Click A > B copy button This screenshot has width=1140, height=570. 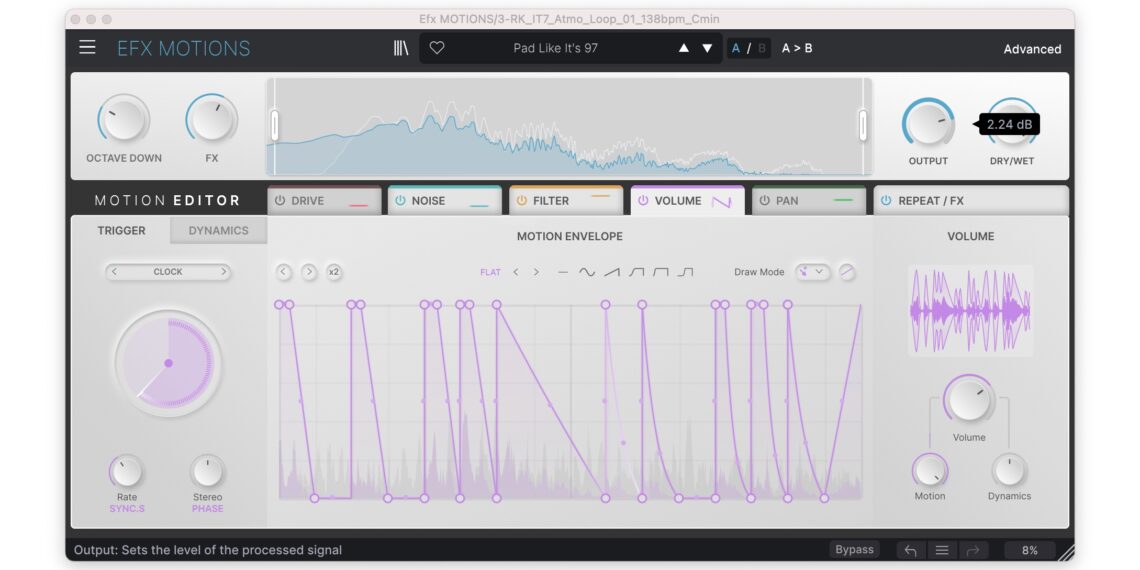click(797, 48)
